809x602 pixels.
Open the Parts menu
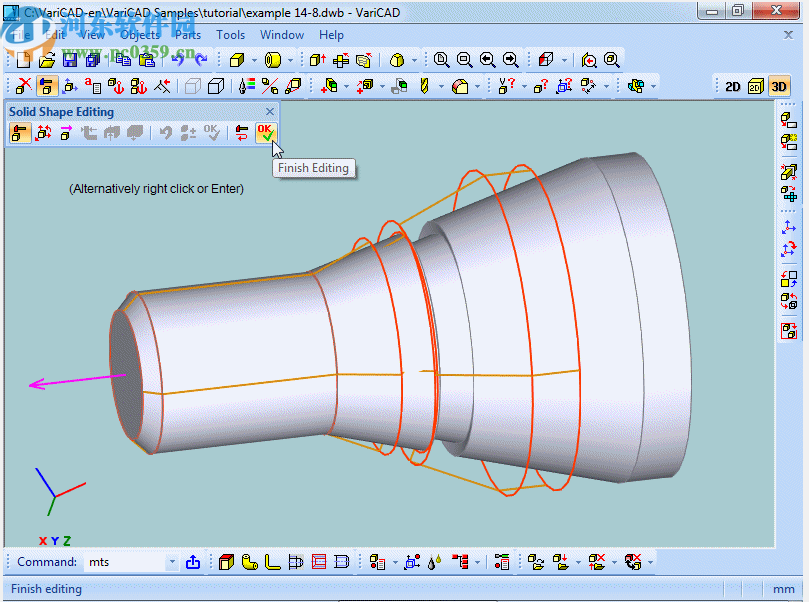pos(188,35)
